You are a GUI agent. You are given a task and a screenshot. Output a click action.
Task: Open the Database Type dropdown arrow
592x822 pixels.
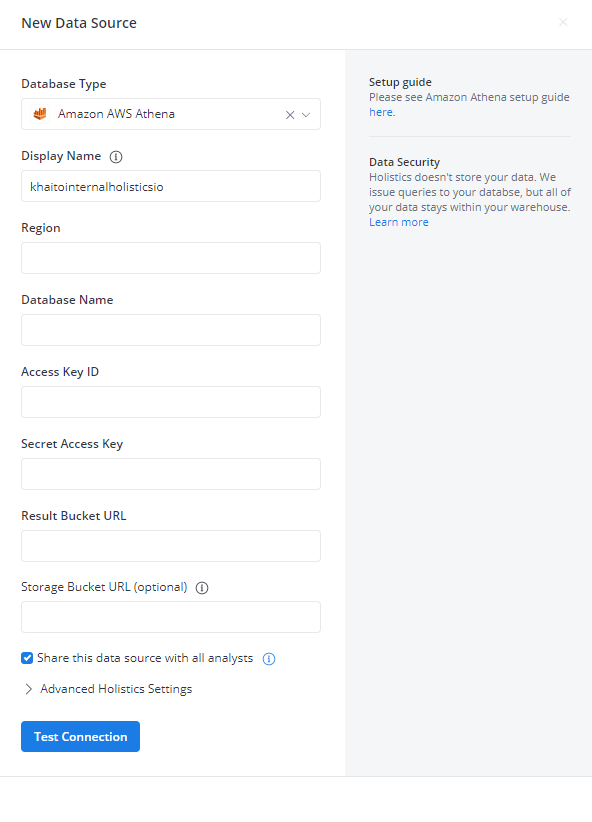click(306, 115)
